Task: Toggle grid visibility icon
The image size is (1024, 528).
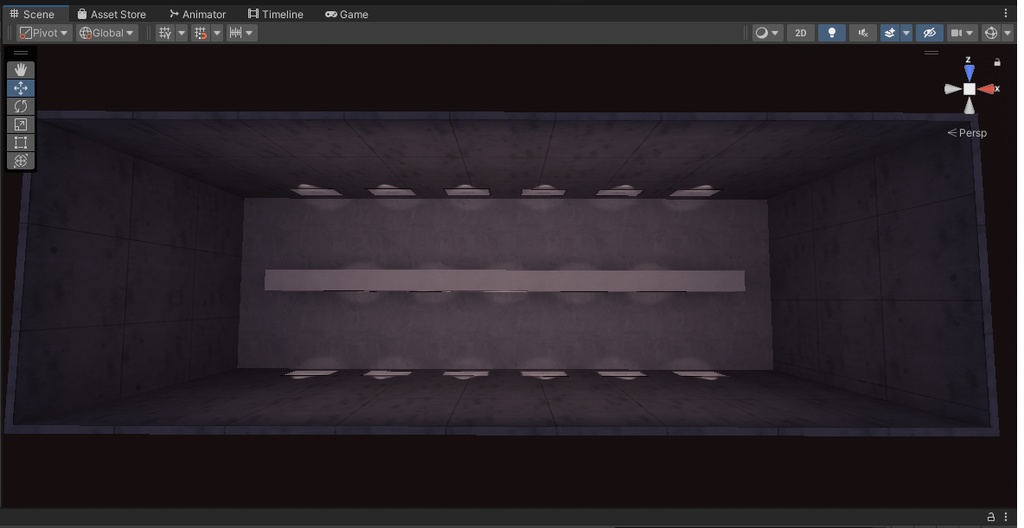Action: [x=165, y=33]
